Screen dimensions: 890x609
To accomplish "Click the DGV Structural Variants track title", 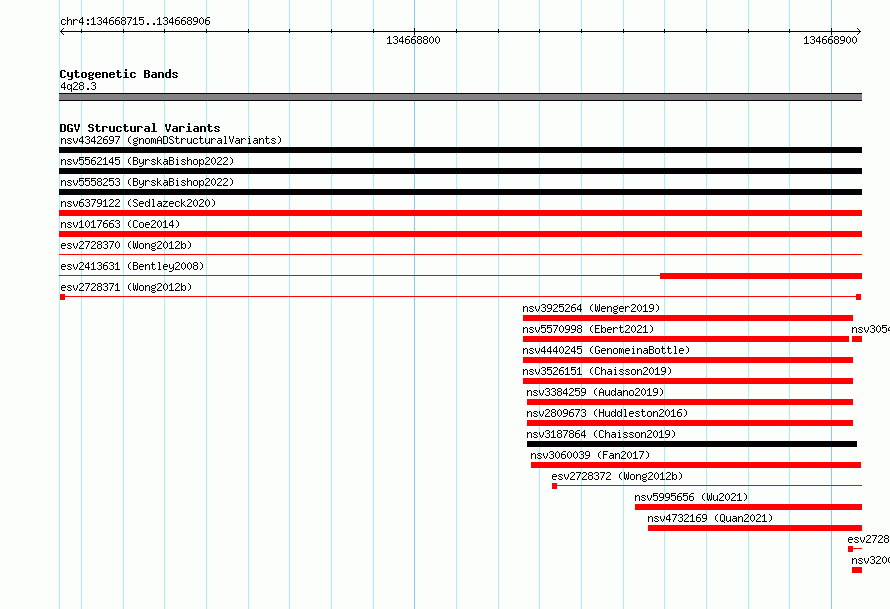I will coord(140,128).
